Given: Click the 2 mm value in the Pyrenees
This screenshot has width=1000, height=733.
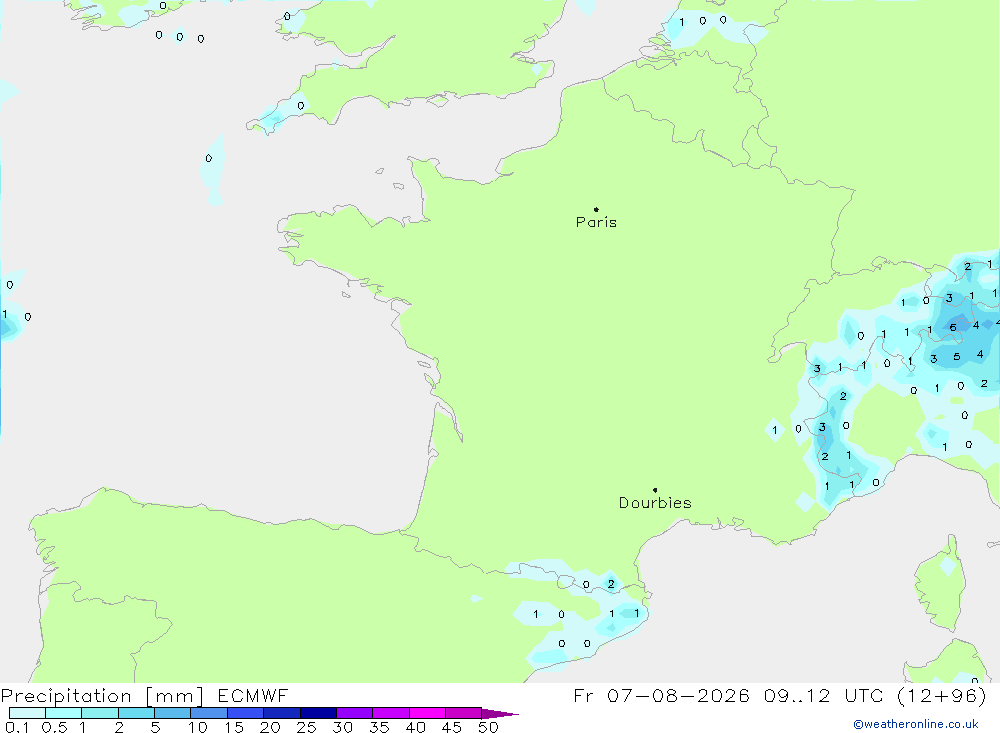Looking at the screenshot, I should click(611, 584).
